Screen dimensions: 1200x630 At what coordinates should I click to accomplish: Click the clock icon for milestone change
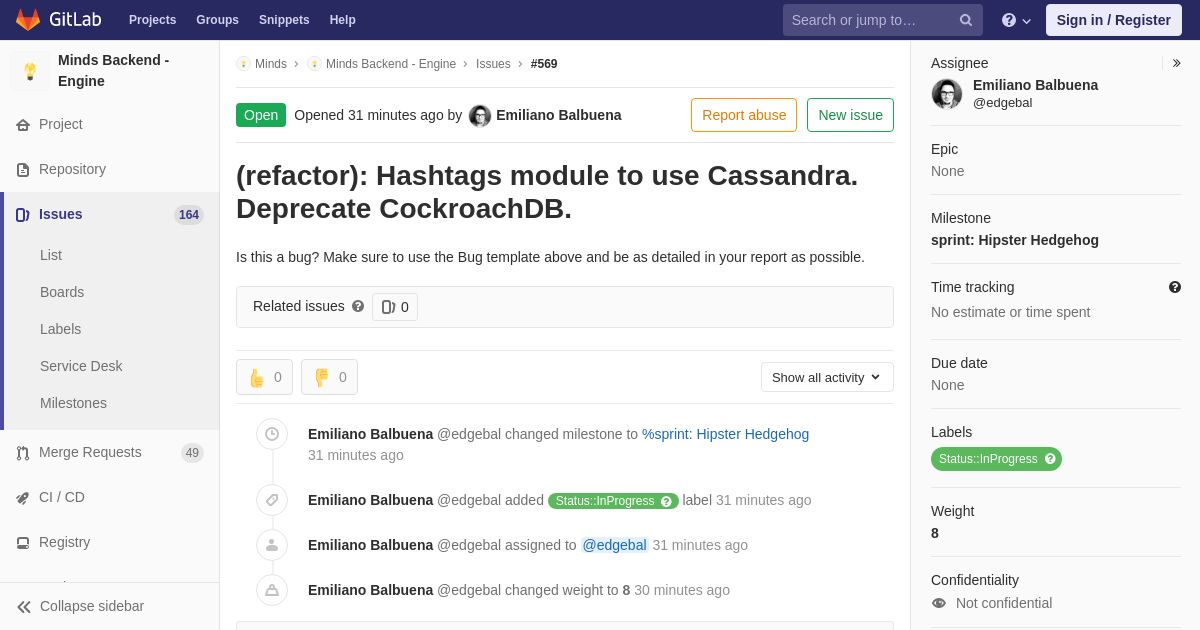272,434
